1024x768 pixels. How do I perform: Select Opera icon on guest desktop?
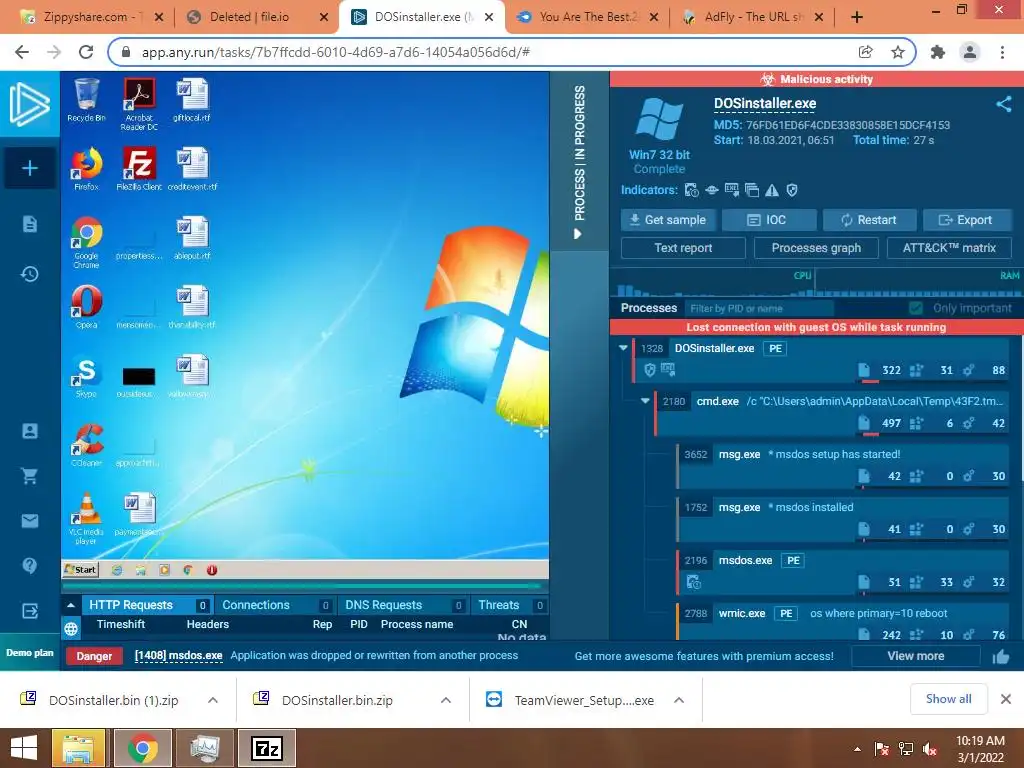tap(86, 306)
